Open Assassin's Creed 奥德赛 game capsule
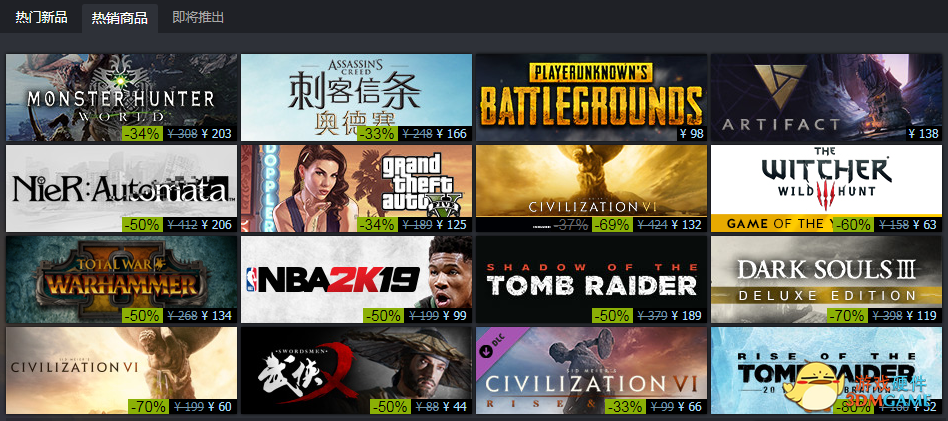948x421 pixels. point(357,97)
